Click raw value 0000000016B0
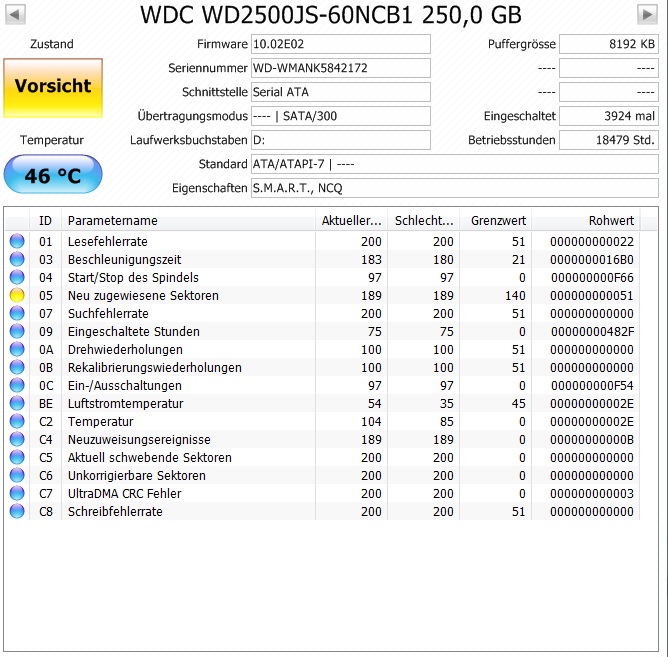This screenshot has width=668, height=657. tap(592, 259)
